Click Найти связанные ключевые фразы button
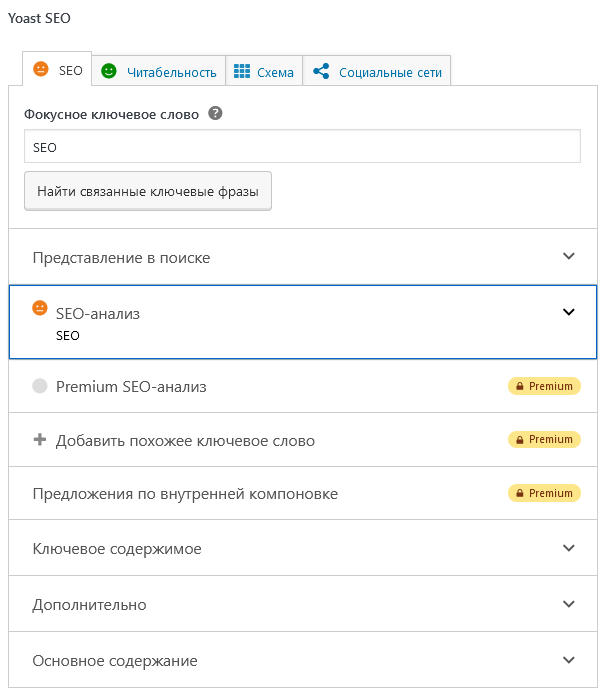Image resolution: width=602 pixels, height=700 pixels. [148, 191]
